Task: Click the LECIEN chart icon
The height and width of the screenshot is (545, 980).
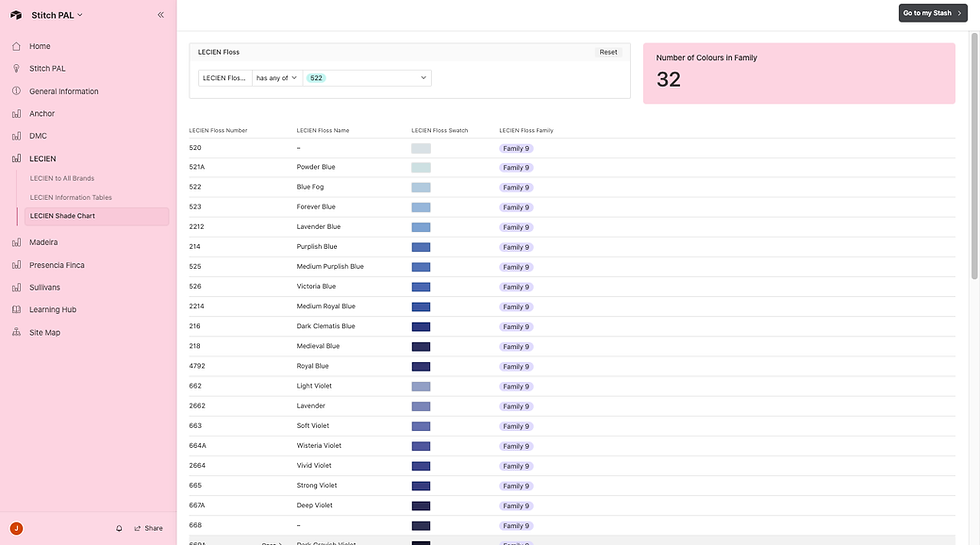Action: pyautogui.click(x=16, y=159)
